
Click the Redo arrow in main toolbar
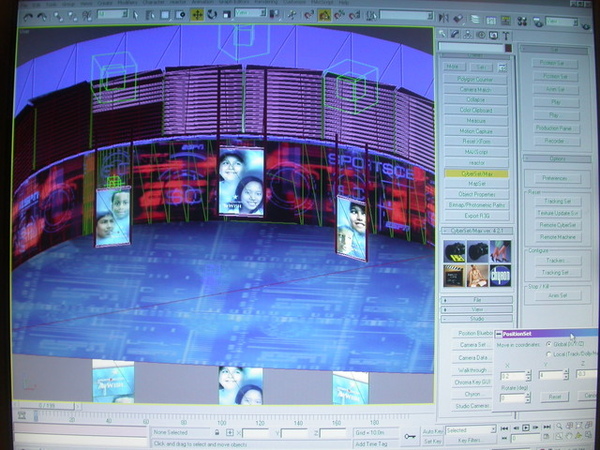coord(42,16)
